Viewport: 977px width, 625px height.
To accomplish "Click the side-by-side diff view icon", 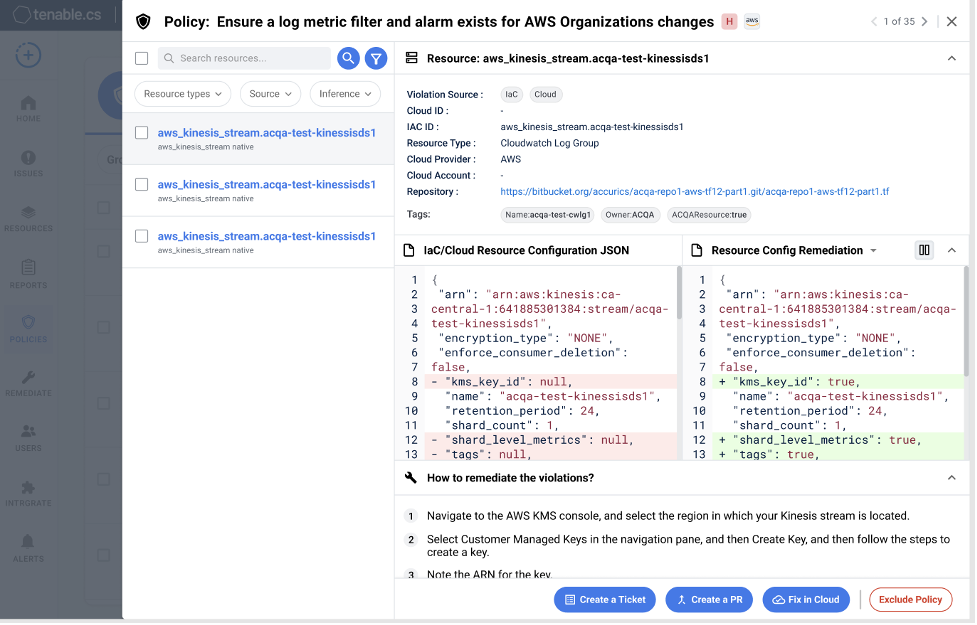I will tap(924, 250).
